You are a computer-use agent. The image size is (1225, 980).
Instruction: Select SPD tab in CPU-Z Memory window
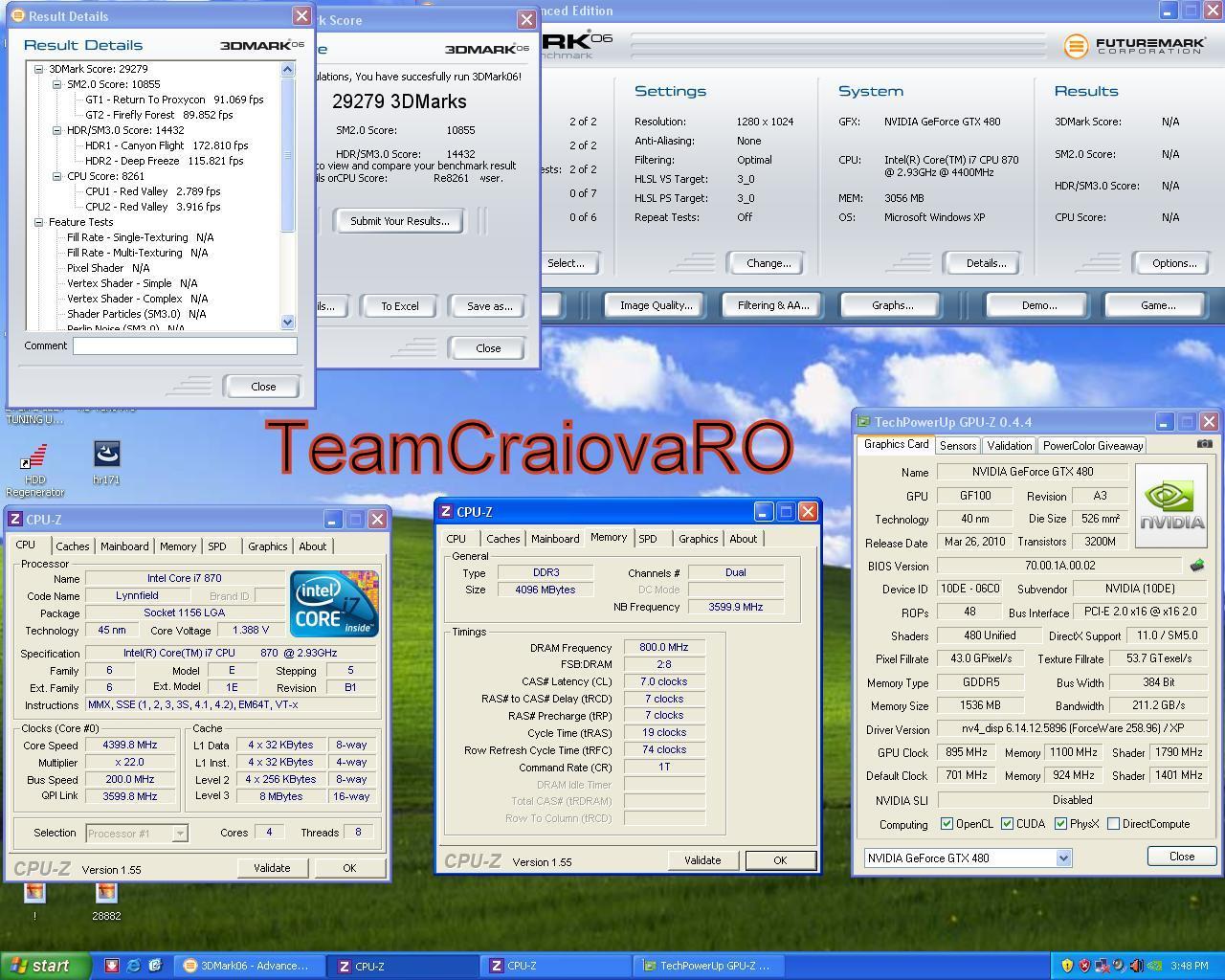(x=648, y=539)
